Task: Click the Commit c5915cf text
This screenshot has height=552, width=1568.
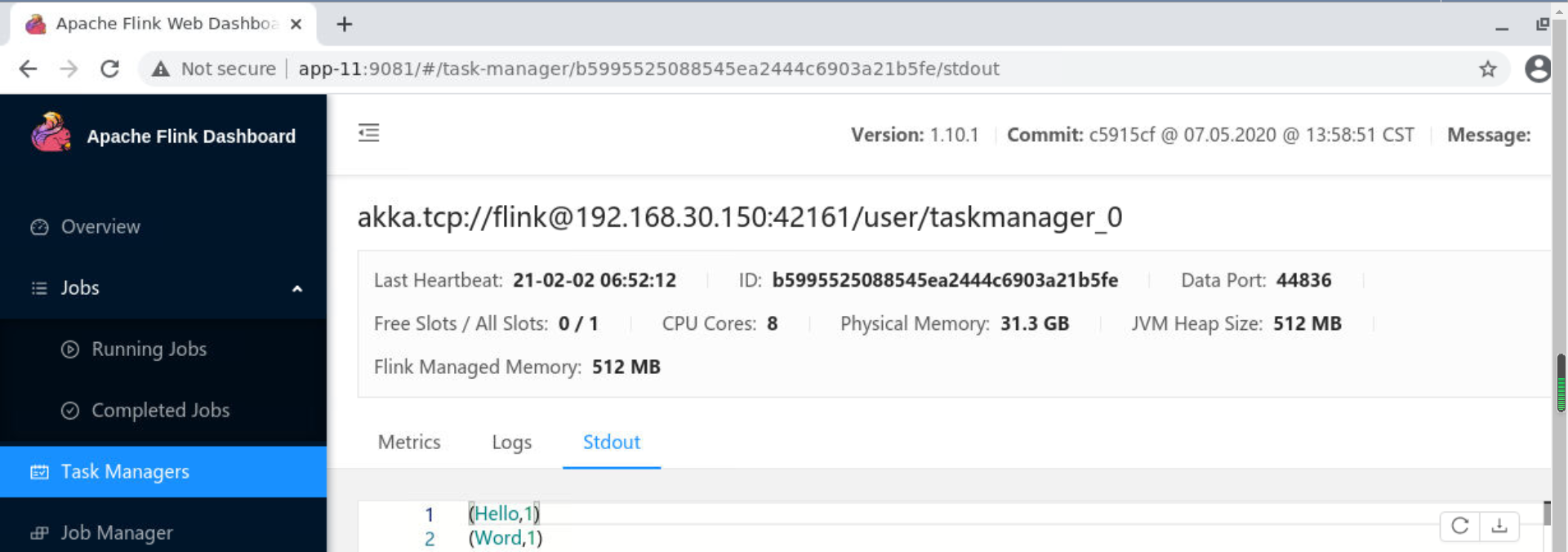Action: [x=1210, y=135]
